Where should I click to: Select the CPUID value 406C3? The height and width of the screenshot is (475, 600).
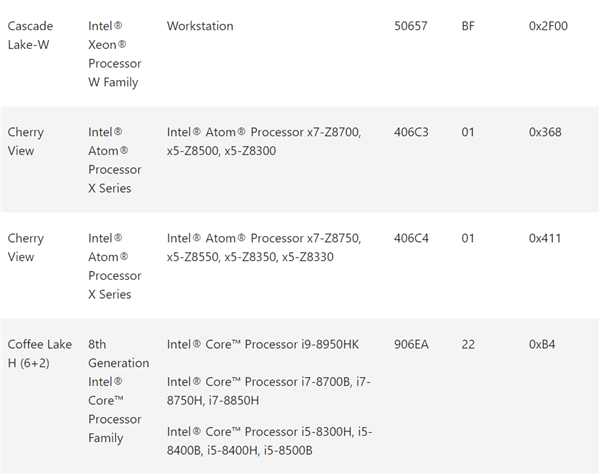[x=411, y=132]
